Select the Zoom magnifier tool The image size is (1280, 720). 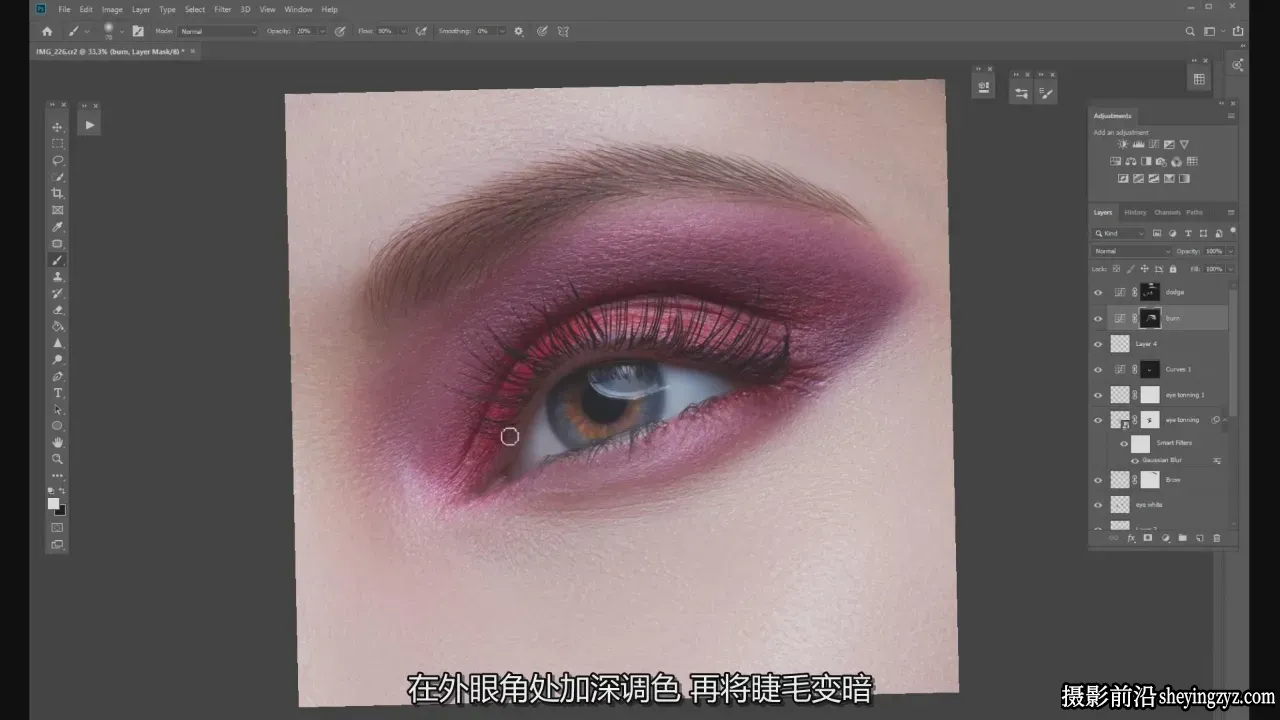click(x=57, y=459)
